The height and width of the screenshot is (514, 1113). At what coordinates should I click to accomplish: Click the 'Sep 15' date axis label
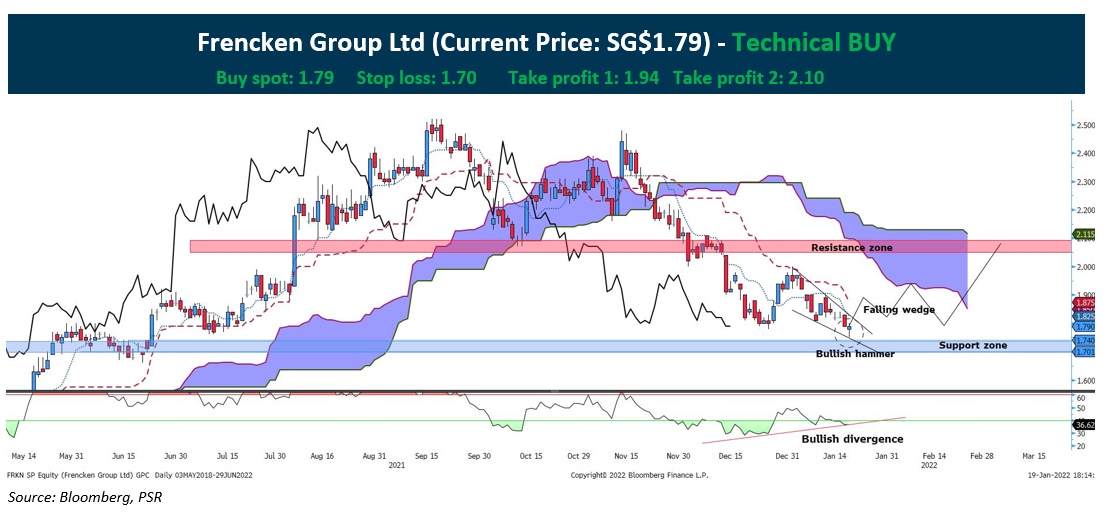click(x=429, y=456)
